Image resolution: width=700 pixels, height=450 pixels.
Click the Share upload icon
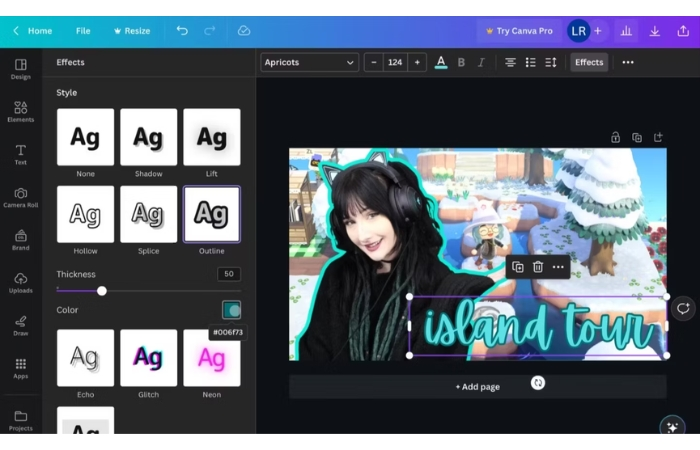(x=683, y=31)
